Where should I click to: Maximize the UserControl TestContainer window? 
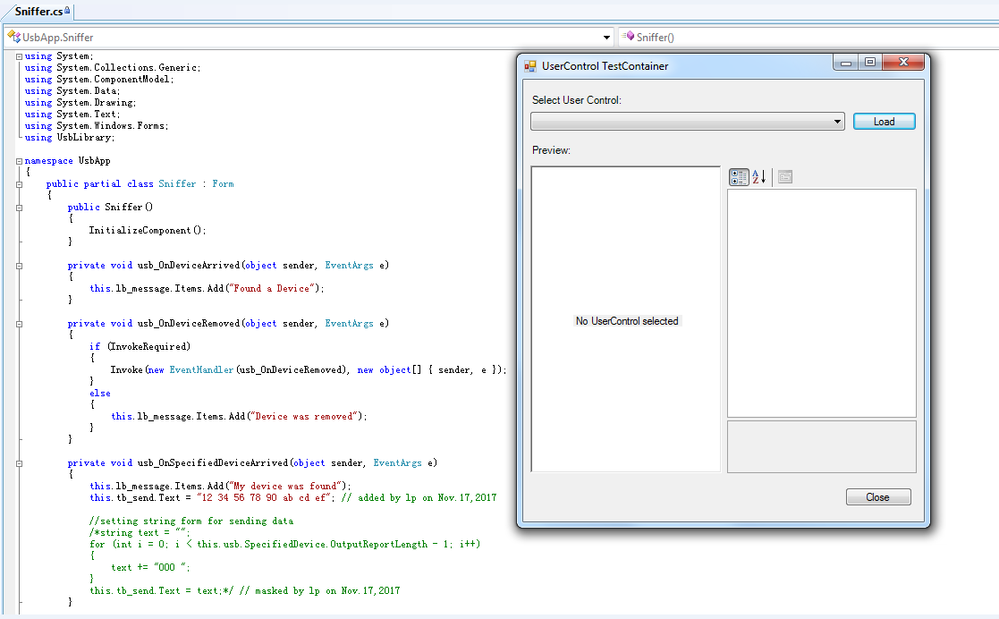point(870,62)
